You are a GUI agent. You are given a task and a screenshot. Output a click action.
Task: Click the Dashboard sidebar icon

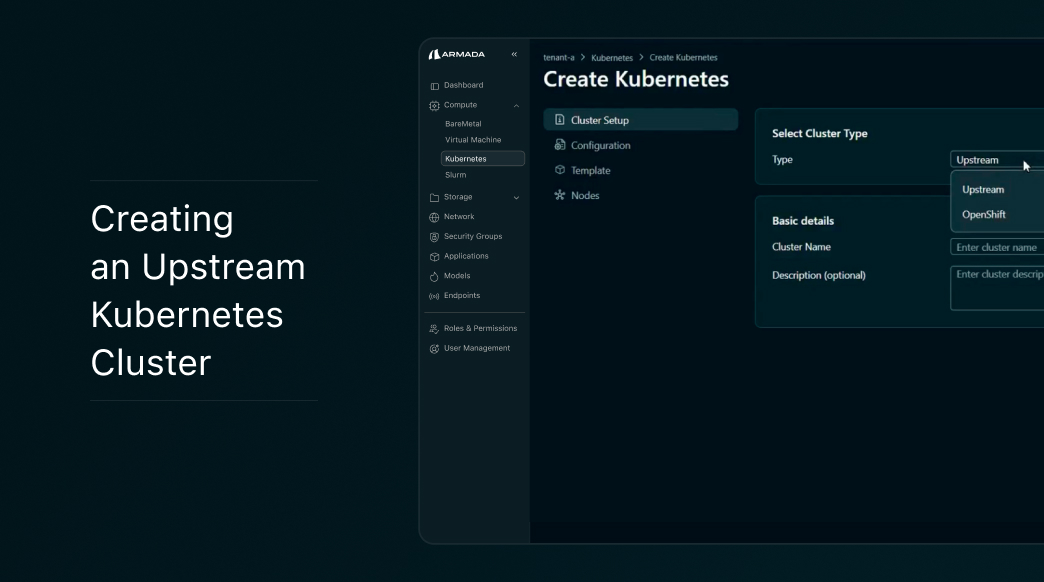click(x=434, y=86)
